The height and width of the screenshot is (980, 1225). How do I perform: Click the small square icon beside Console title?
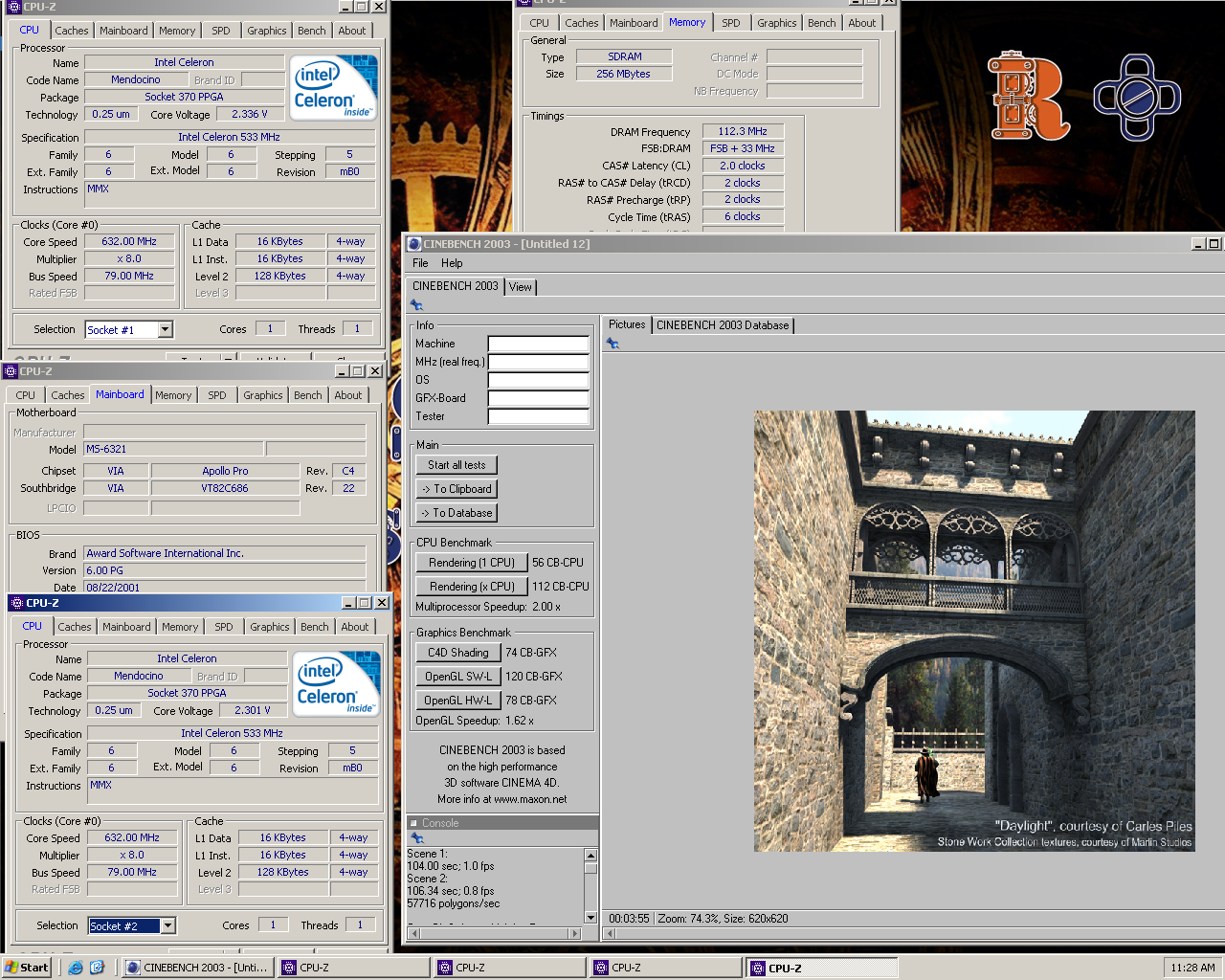click(x=413, y=823)
